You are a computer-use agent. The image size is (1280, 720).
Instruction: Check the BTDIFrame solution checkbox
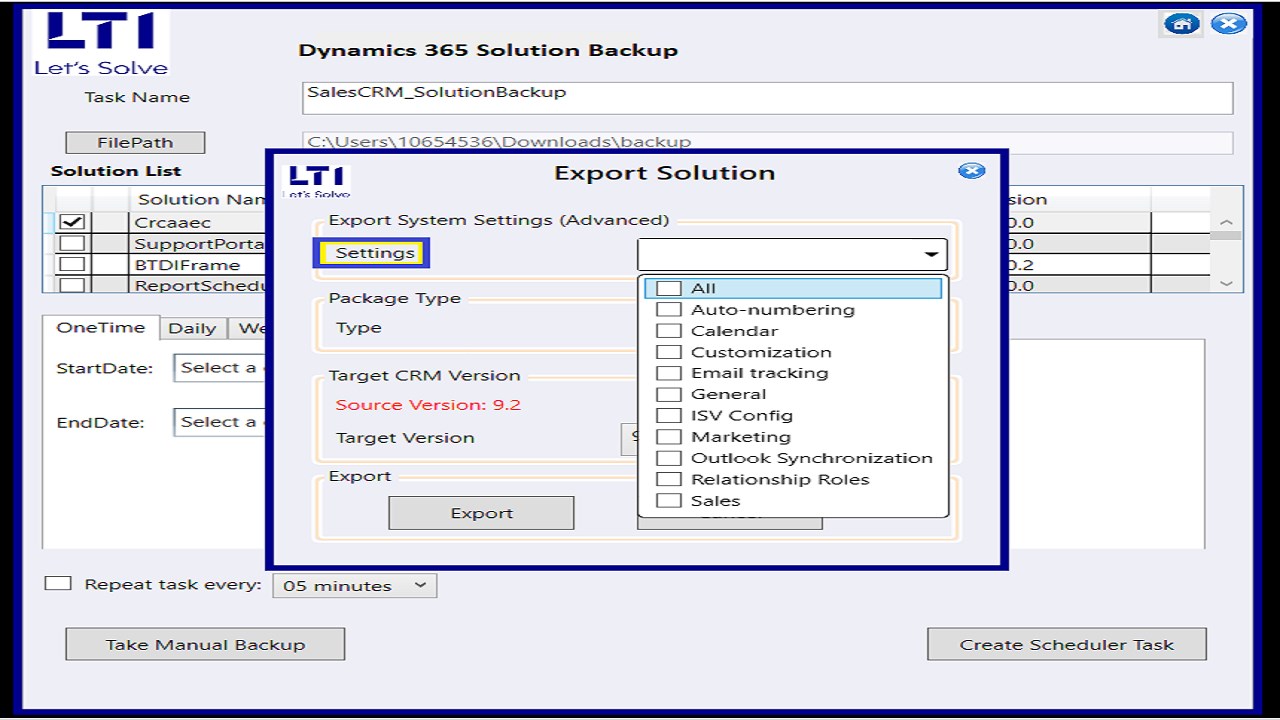(72, 264)
